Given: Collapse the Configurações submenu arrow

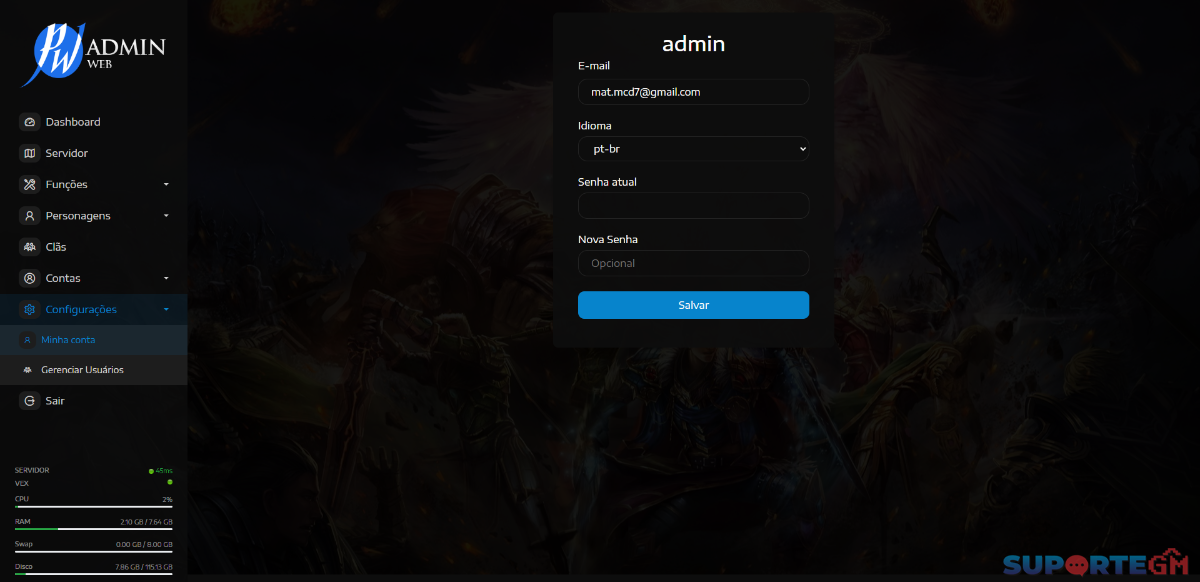Looking at the screenshot, I should 166,310.
